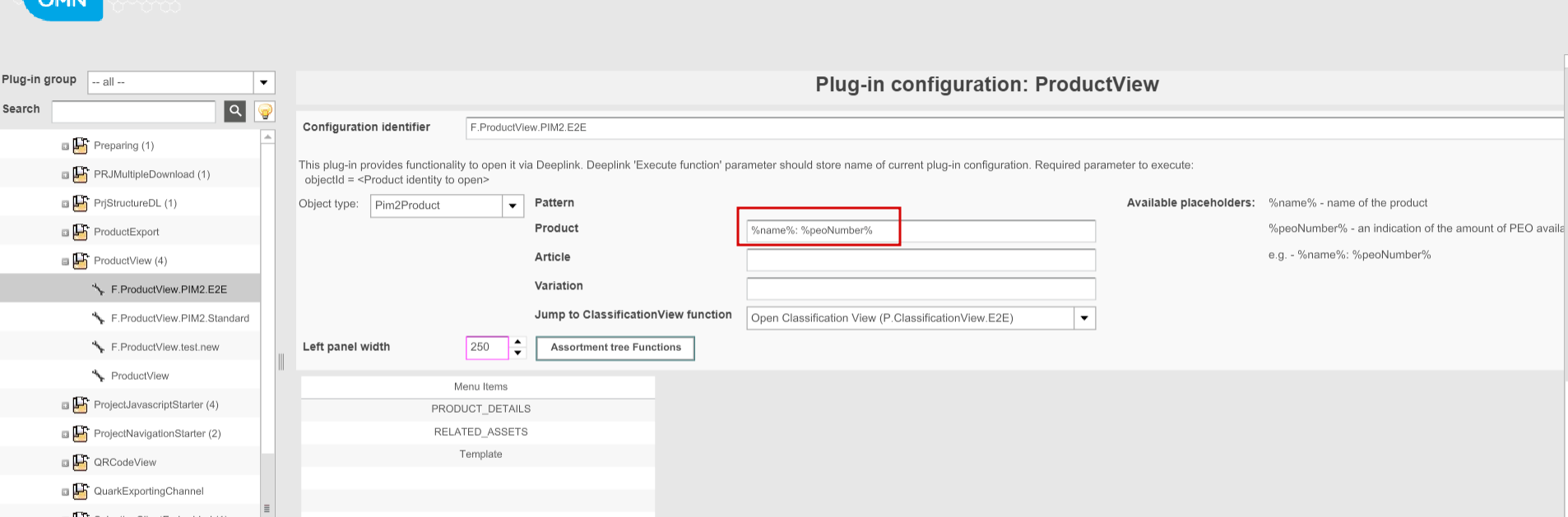
Task: Click wrench icon beside F.ProductView.PIM2.Standard
Action: coord(98,318)
